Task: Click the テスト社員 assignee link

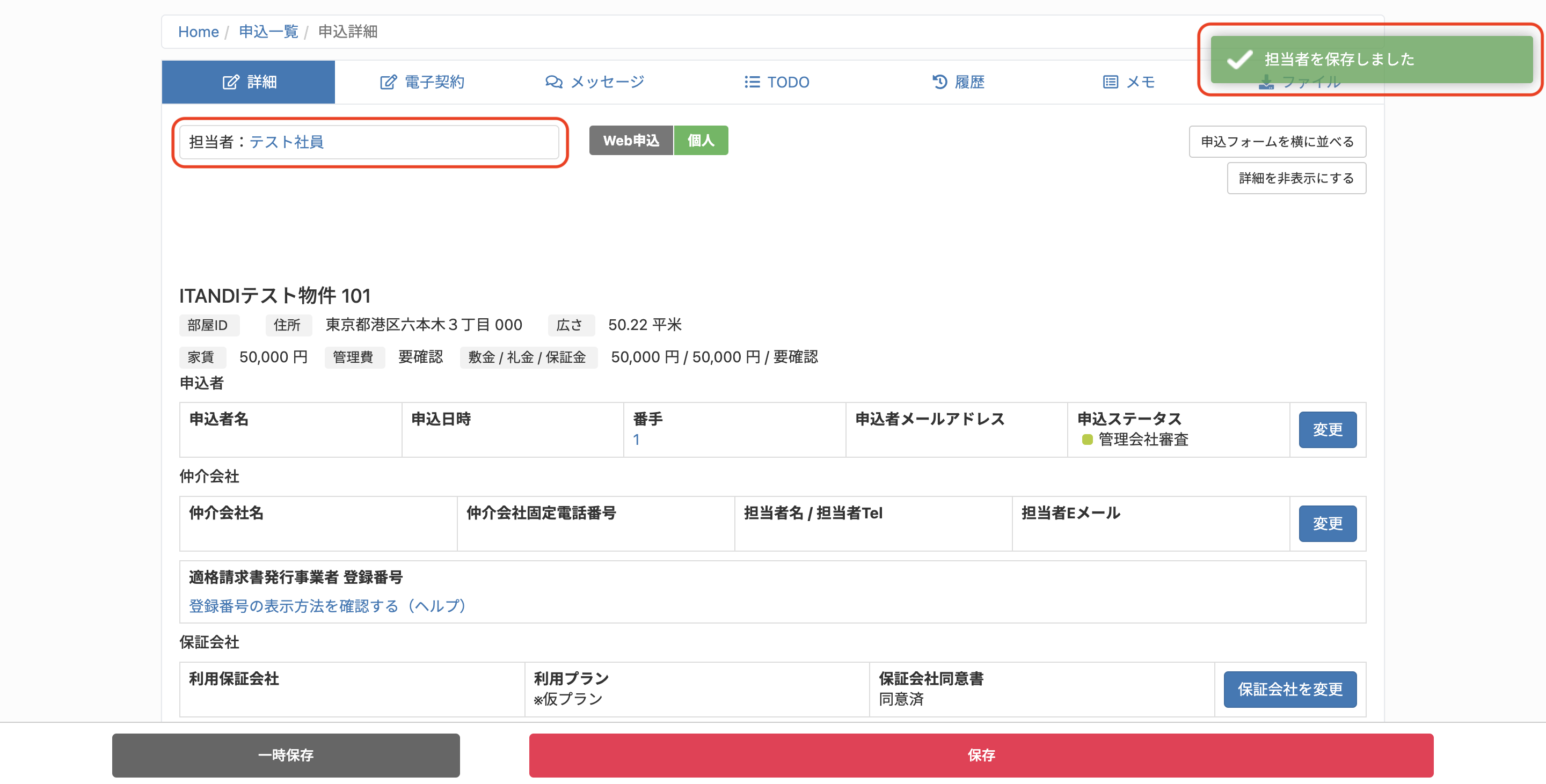Action: coord(286,142)
